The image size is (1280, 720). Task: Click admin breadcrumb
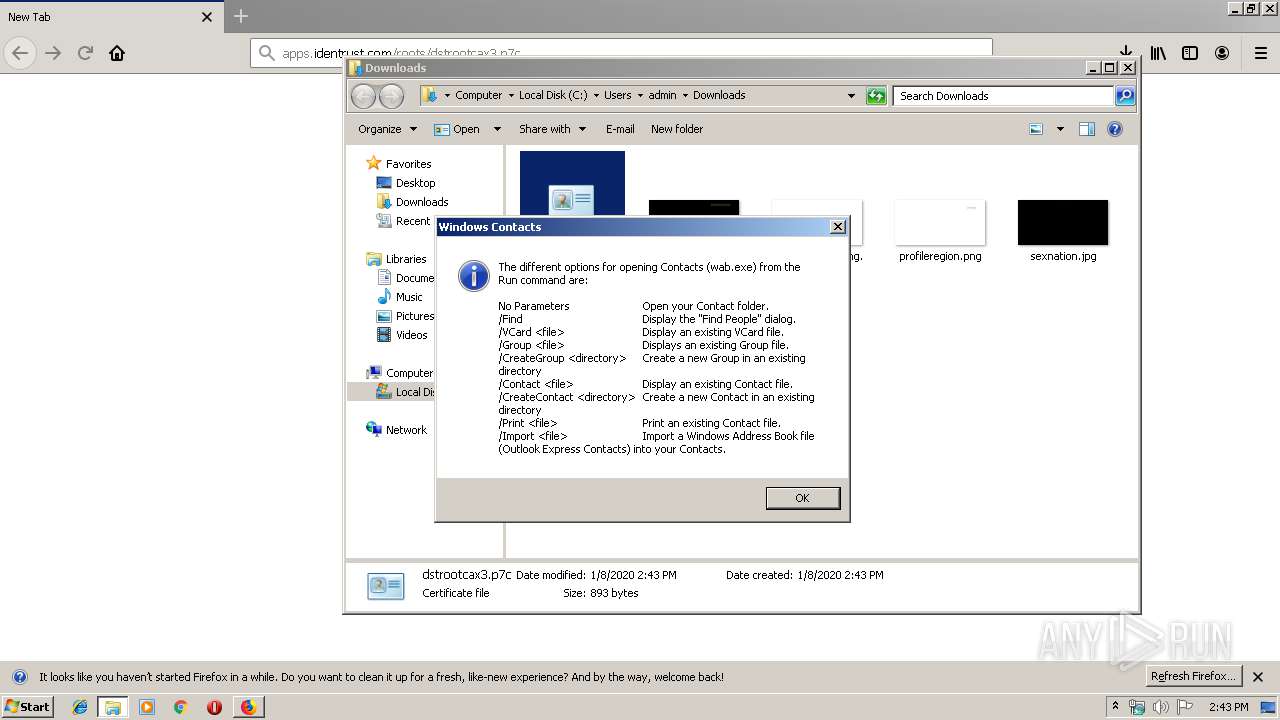point(662,96)
